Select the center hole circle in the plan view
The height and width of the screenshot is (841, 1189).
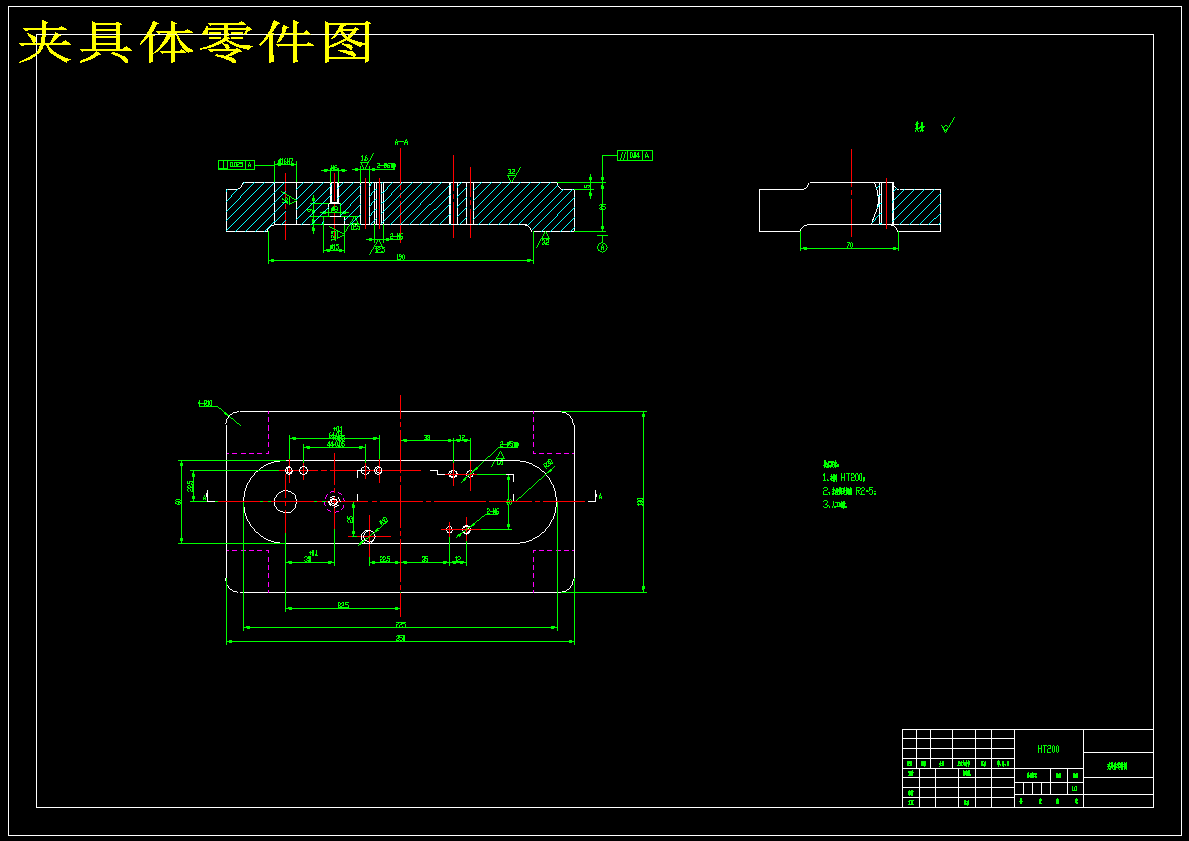[x=286, y=499]
